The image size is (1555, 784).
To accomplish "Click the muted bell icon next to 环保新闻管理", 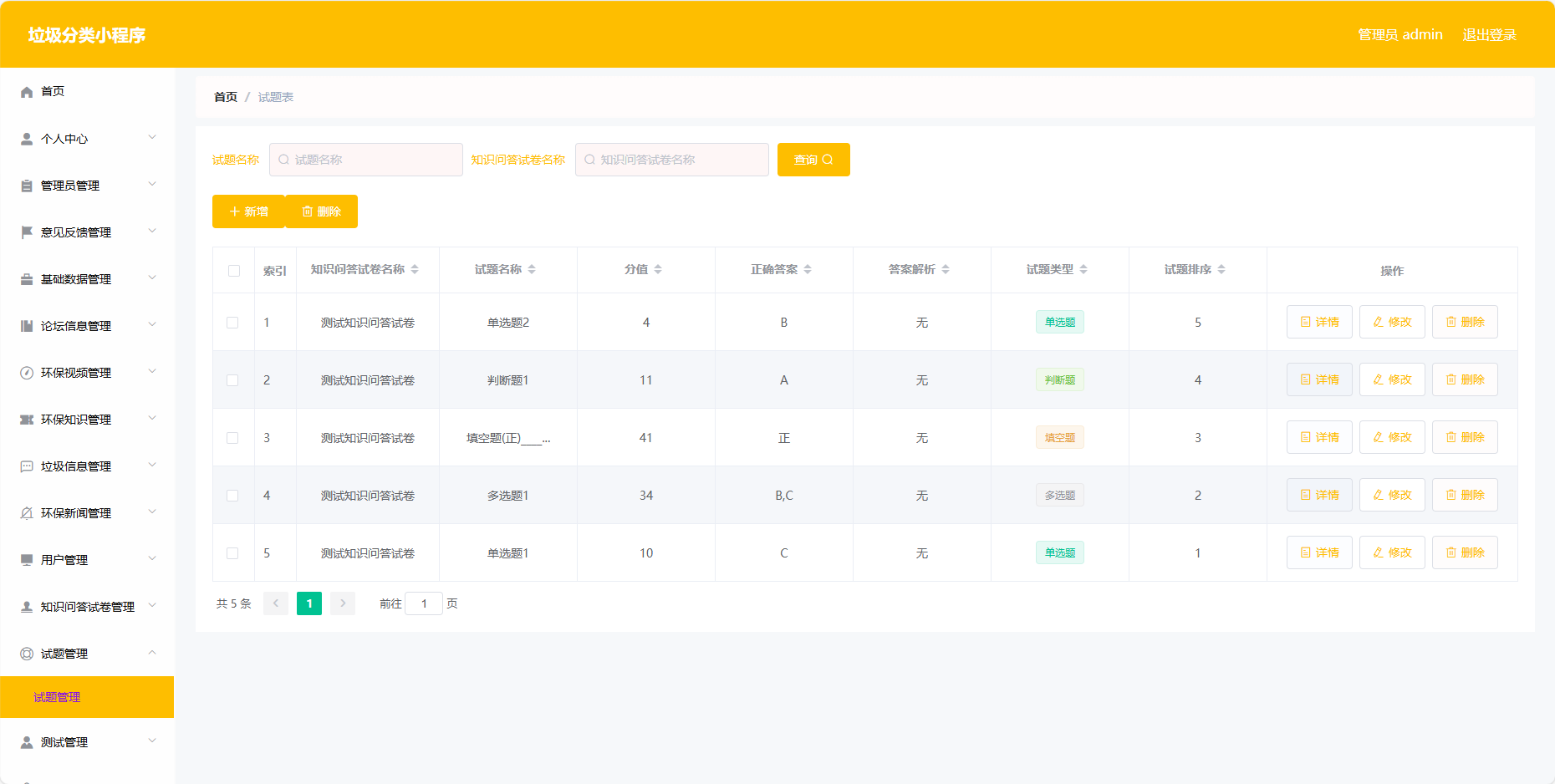I will (x=27, y=513).
